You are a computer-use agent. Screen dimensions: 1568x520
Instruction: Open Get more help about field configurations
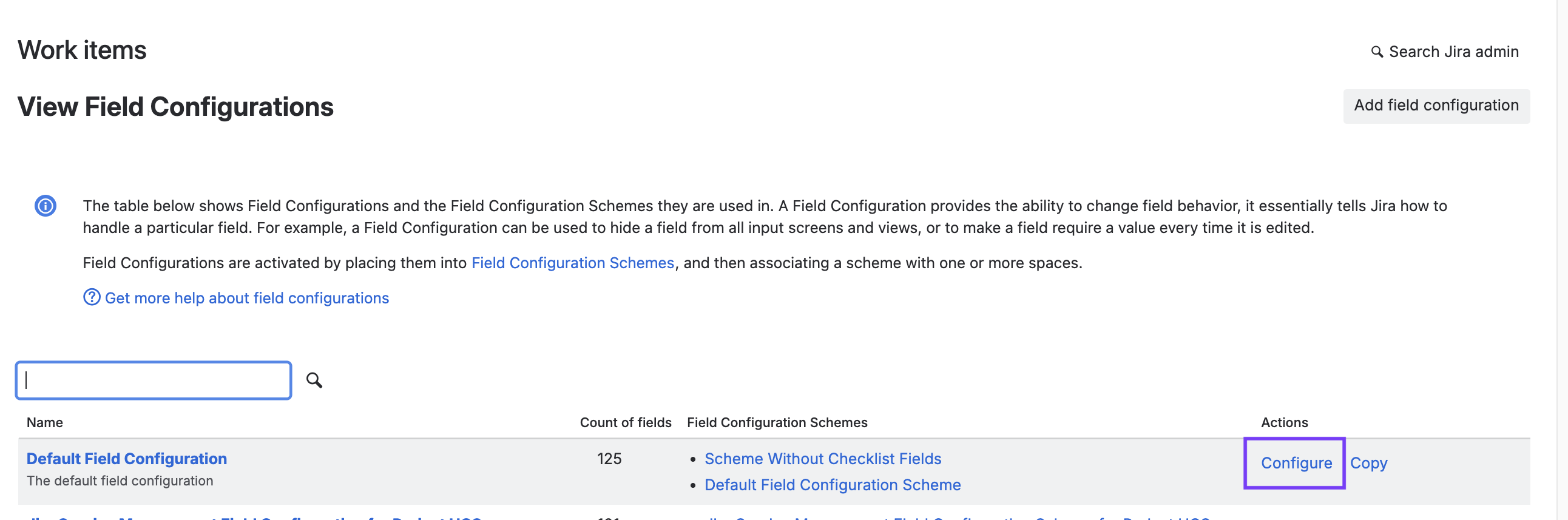pos(246,298)
